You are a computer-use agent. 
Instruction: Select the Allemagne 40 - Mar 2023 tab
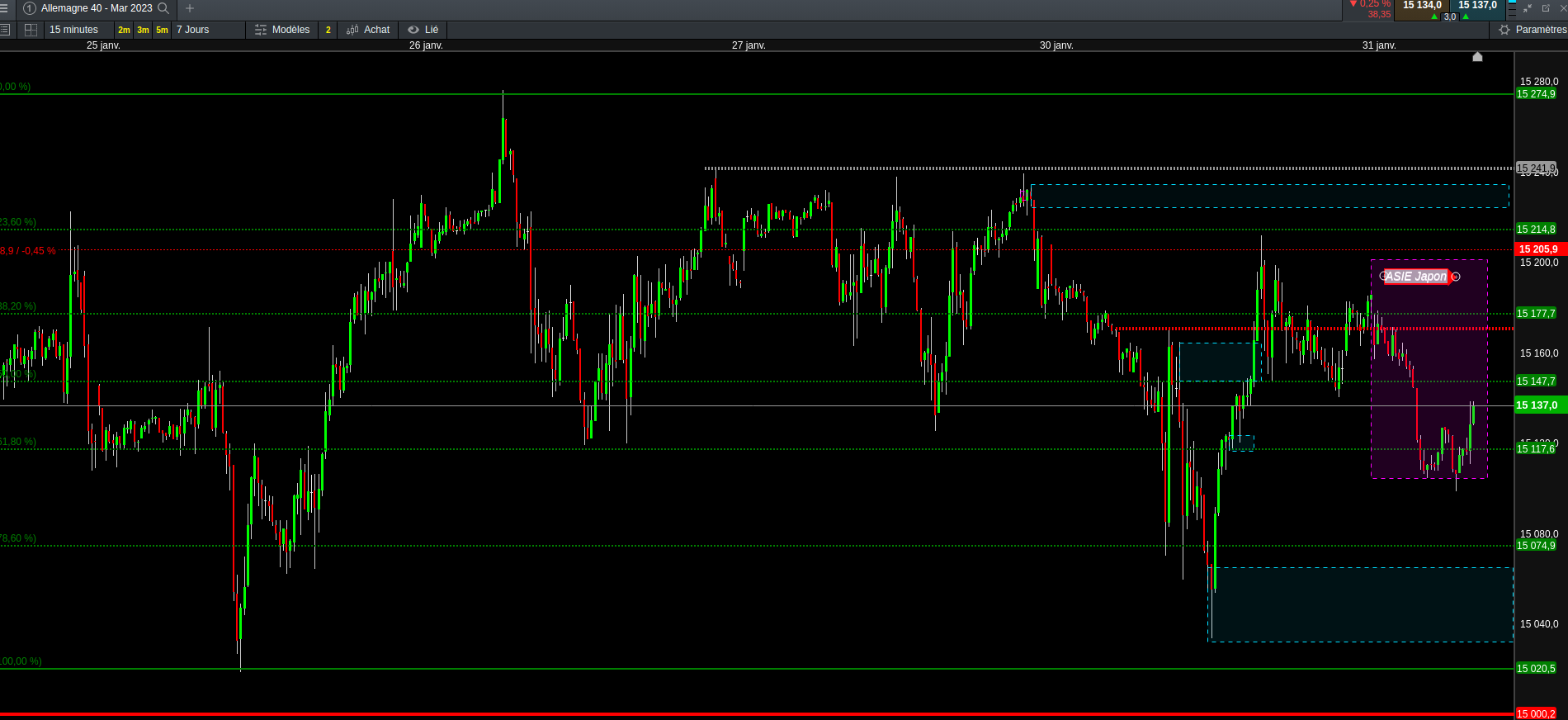coord(97,8)
